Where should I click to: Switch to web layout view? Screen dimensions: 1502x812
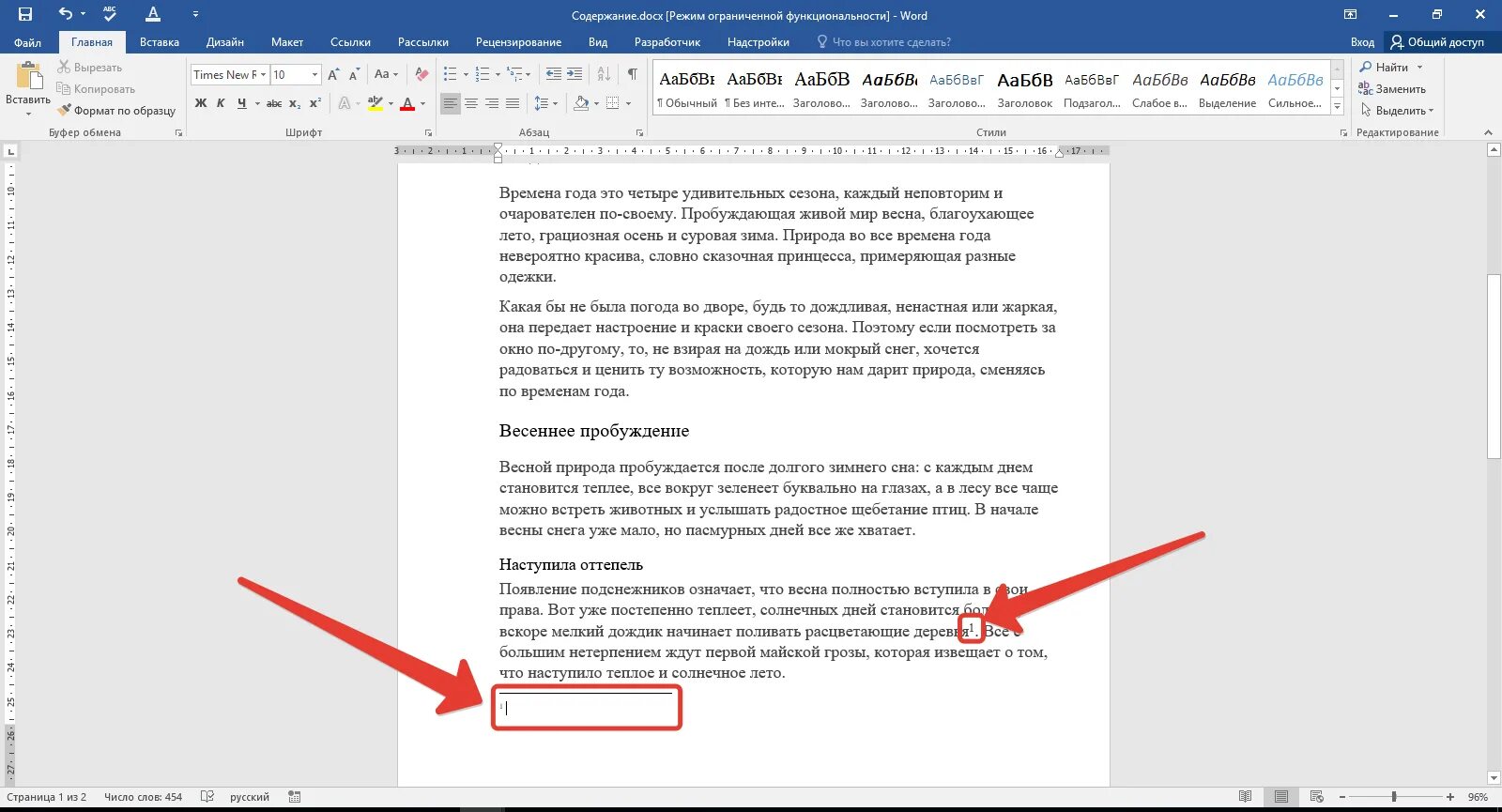[1315, 797]
